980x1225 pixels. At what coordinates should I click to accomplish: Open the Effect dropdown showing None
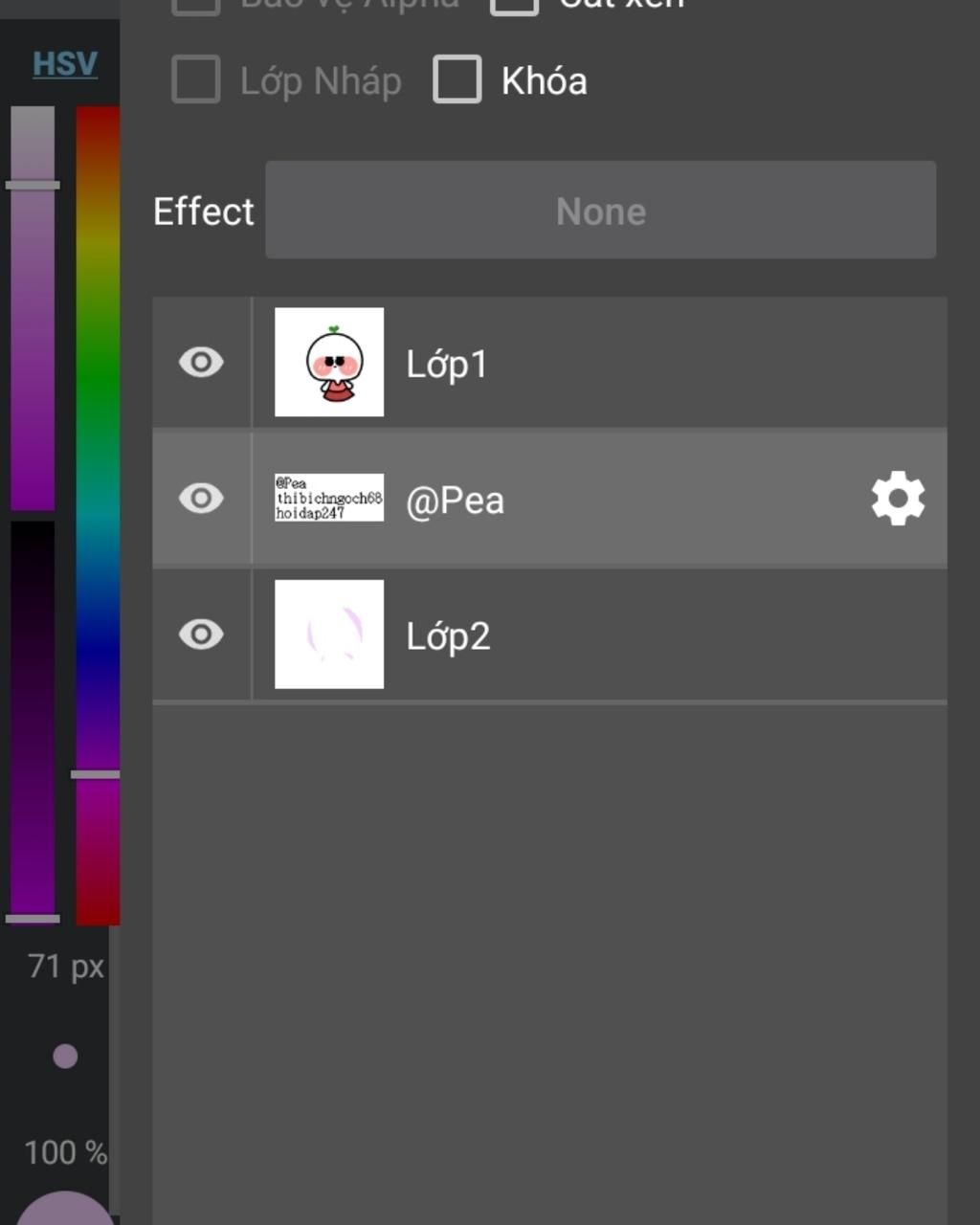tap(600, 211)
